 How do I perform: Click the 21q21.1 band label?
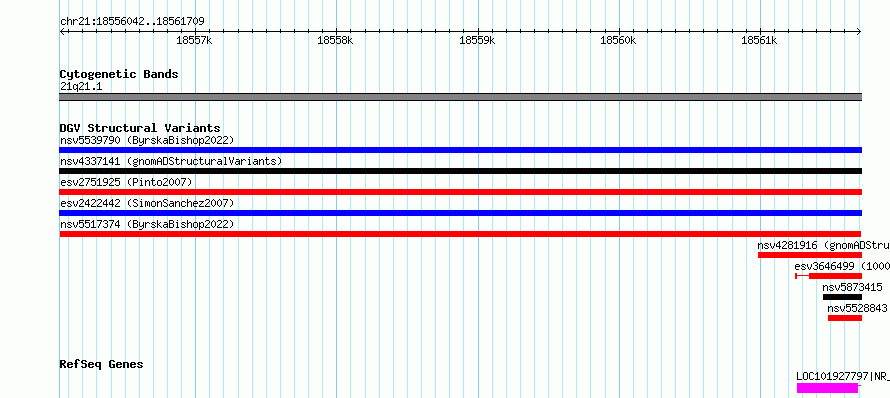coord(81,87)
